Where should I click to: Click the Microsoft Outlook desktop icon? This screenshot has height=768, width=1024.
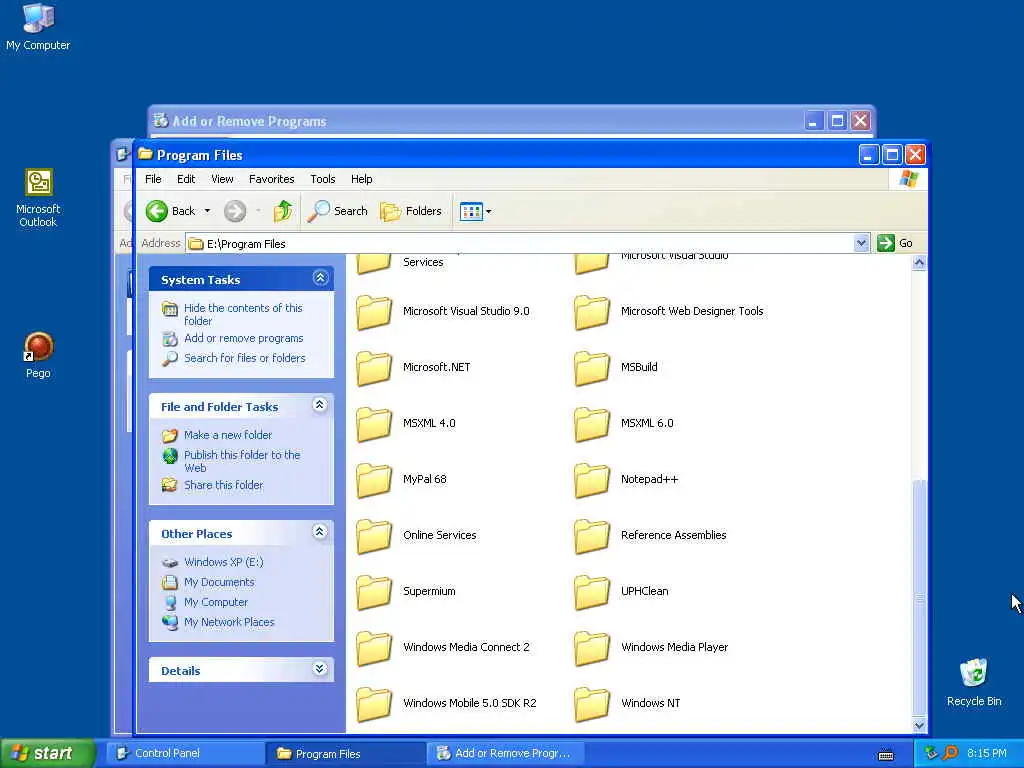(38, 198)
